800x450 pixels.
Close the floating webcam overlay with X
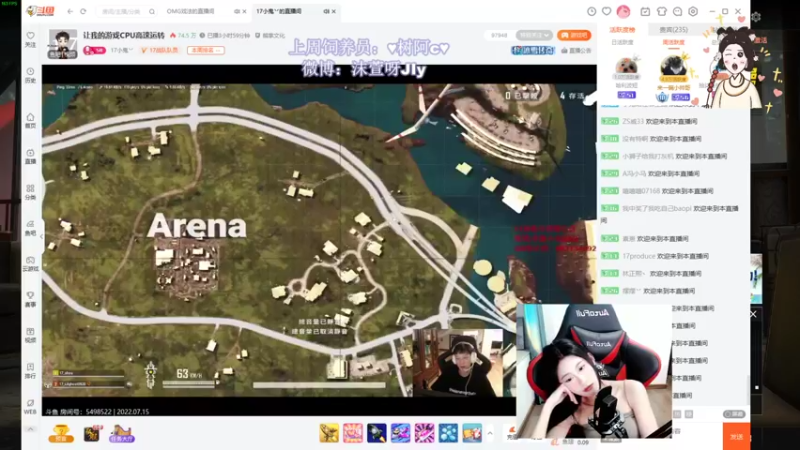pos(753,314)
